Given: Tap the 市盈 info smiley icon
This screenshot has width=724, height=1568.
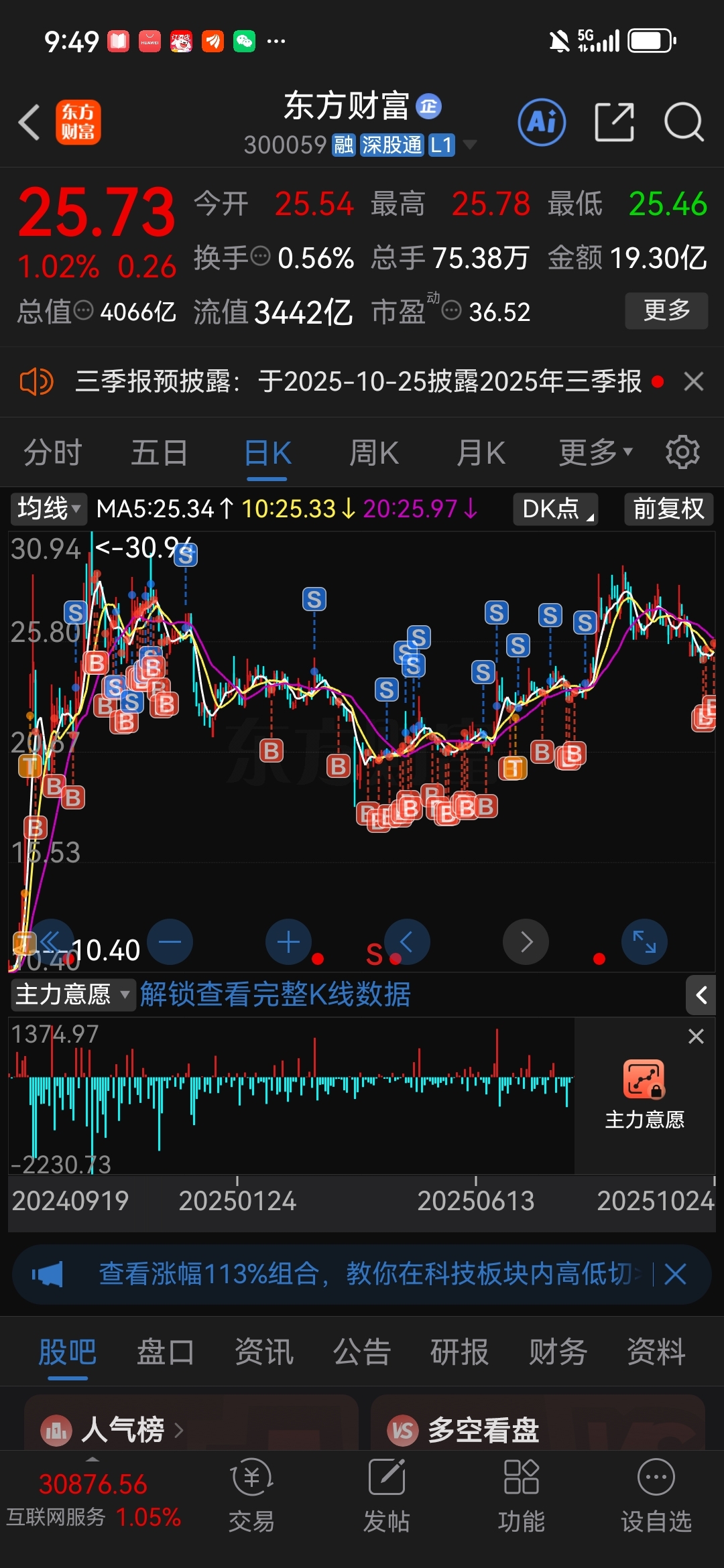Looking at the screenshot, I should 452,310.
